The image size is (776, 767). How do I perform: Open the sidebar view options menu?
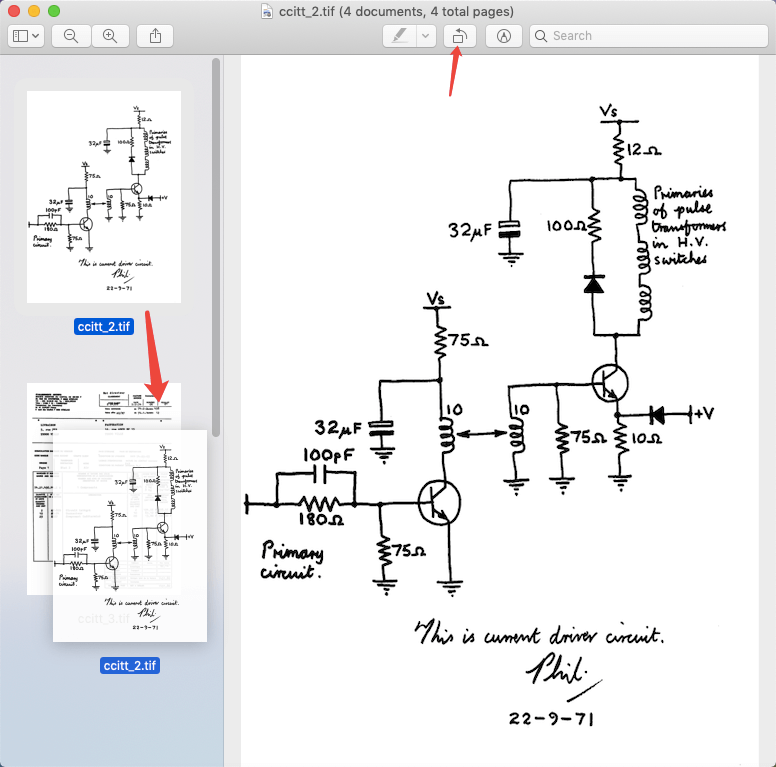coord(26,36)
